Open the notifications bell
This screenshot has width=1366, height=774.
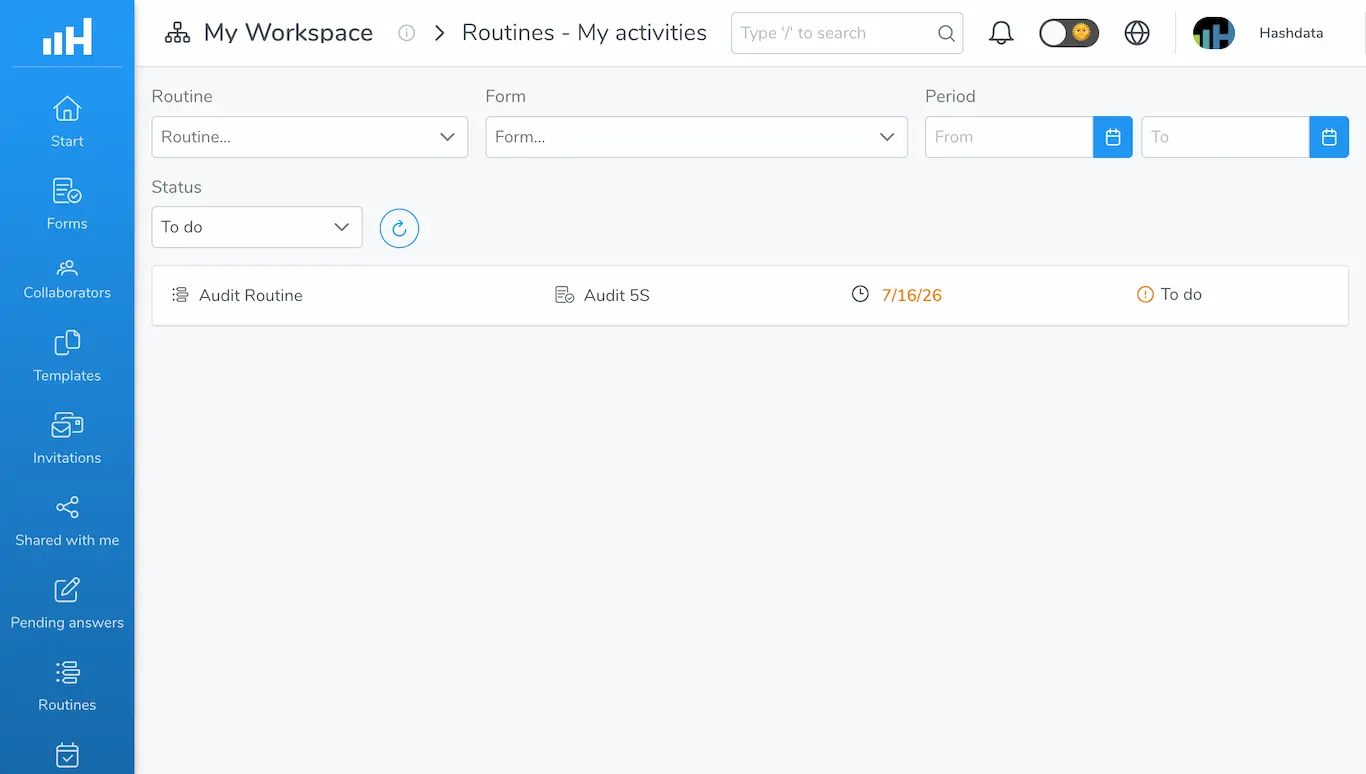1001,33
